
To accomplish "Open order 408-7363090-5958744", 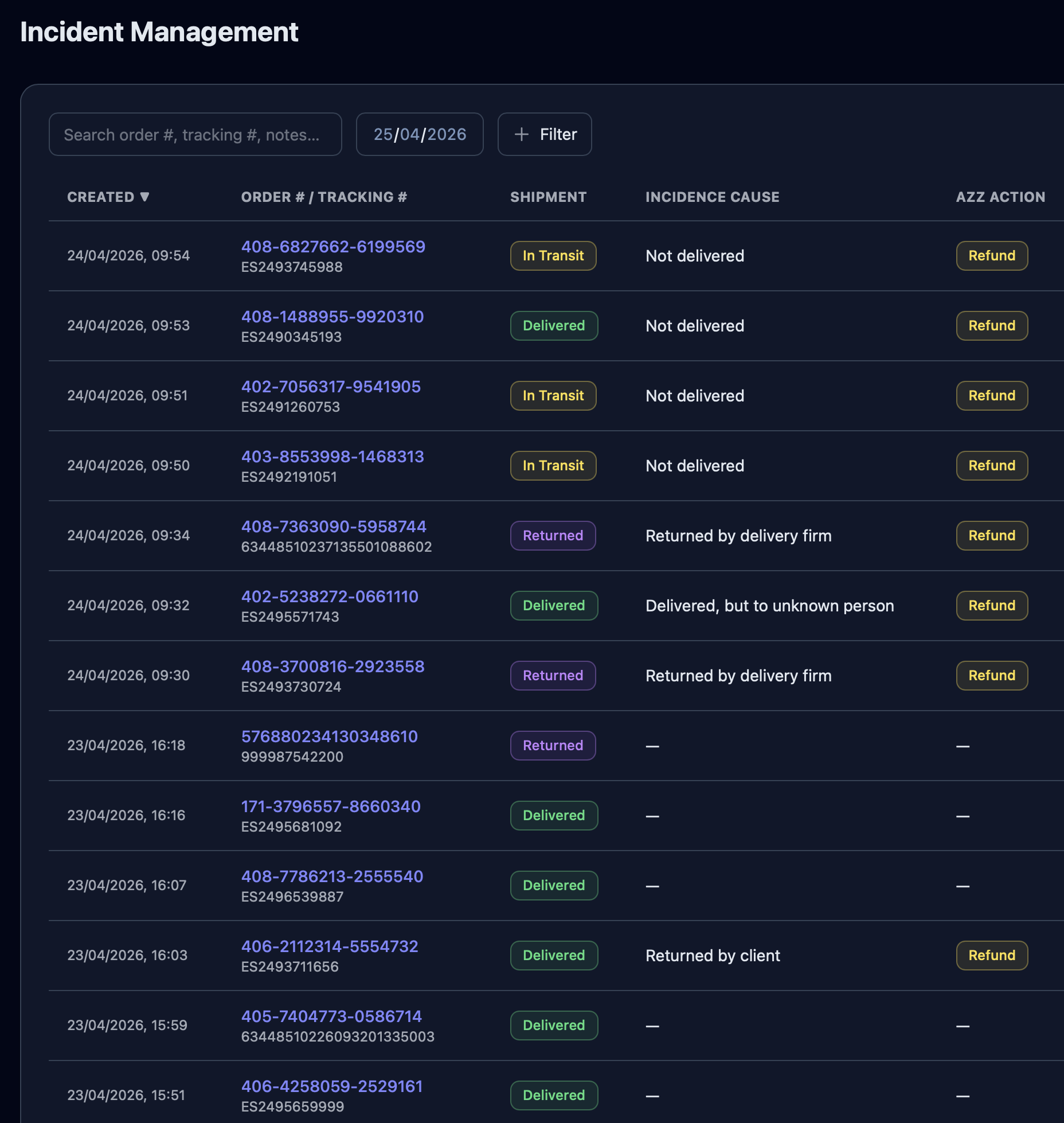I will [x=333, y=527].
